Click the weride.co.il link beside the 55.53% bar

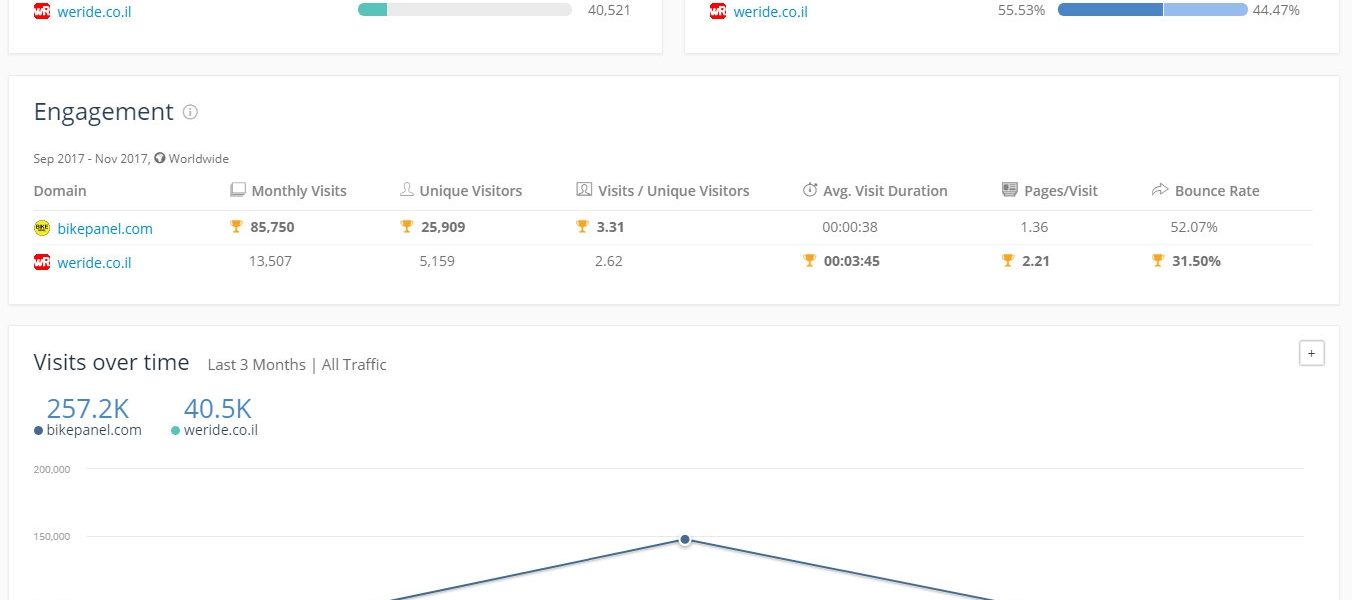point(770,12)
